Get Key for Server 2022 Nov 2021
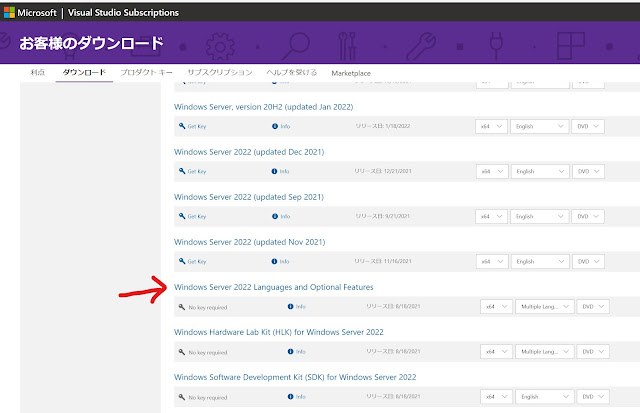 pos(197,262)
